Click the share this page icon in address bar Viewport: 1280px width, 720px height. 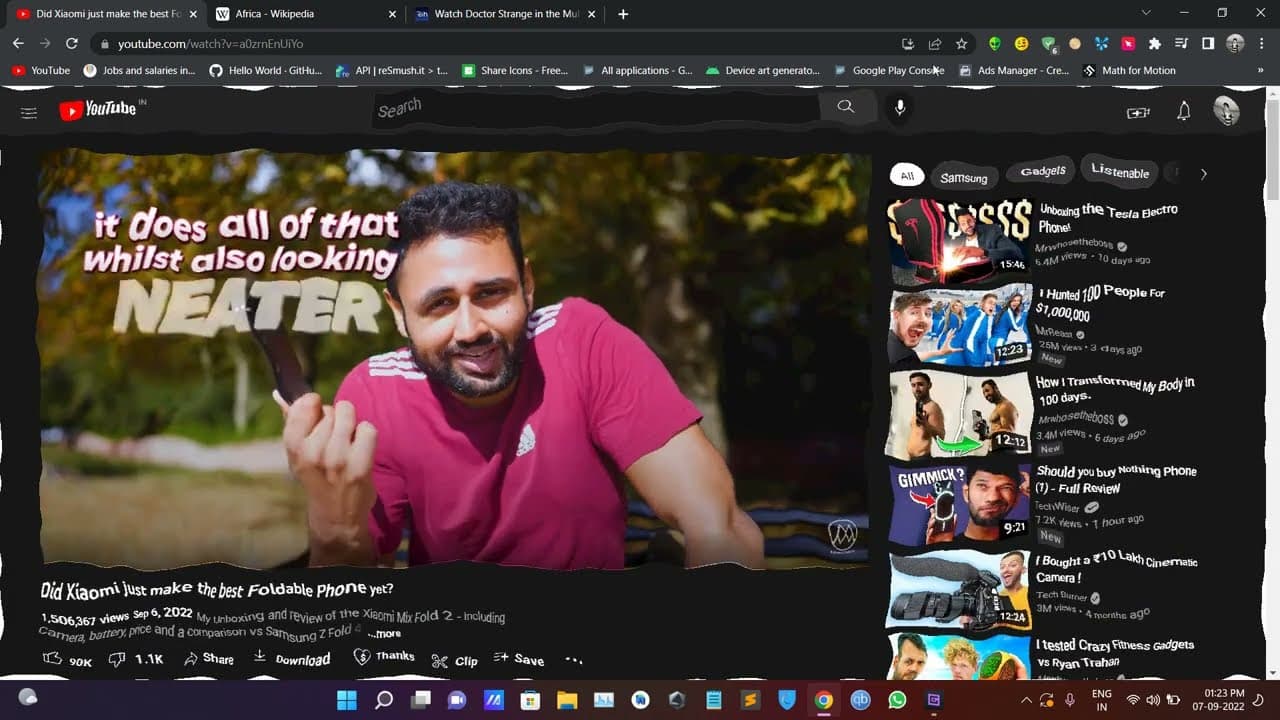[934, 44]
